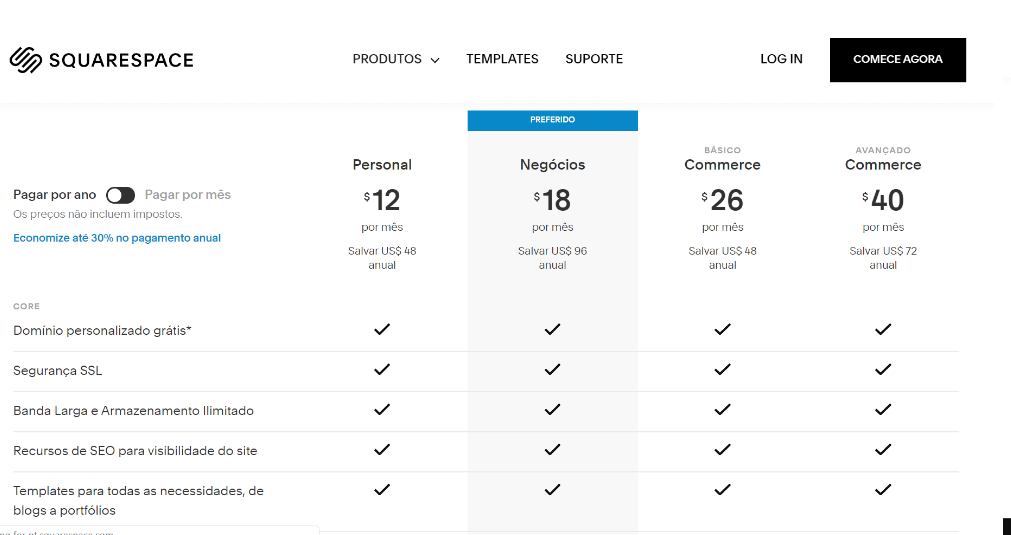
Task: Click Básico Commerce checkmark for Domínio personalizado
Action: coord(722,329)
